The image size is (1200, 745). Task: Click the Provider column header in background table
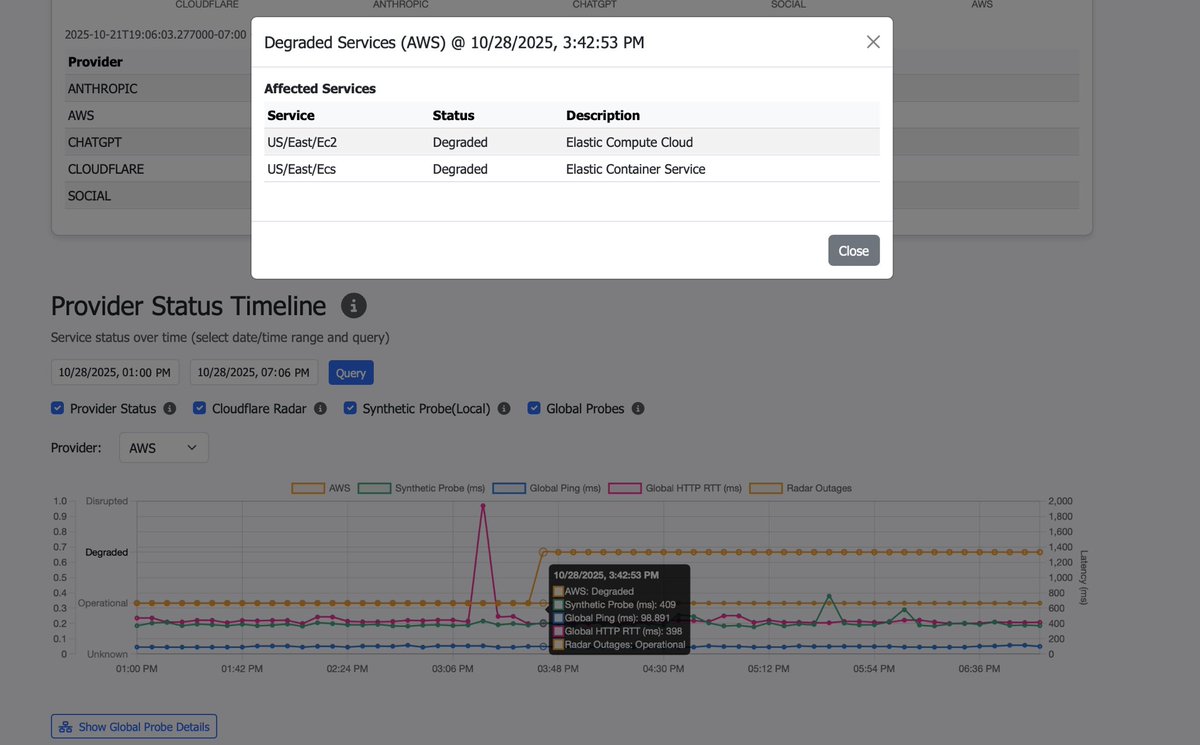tap(95, 62)
